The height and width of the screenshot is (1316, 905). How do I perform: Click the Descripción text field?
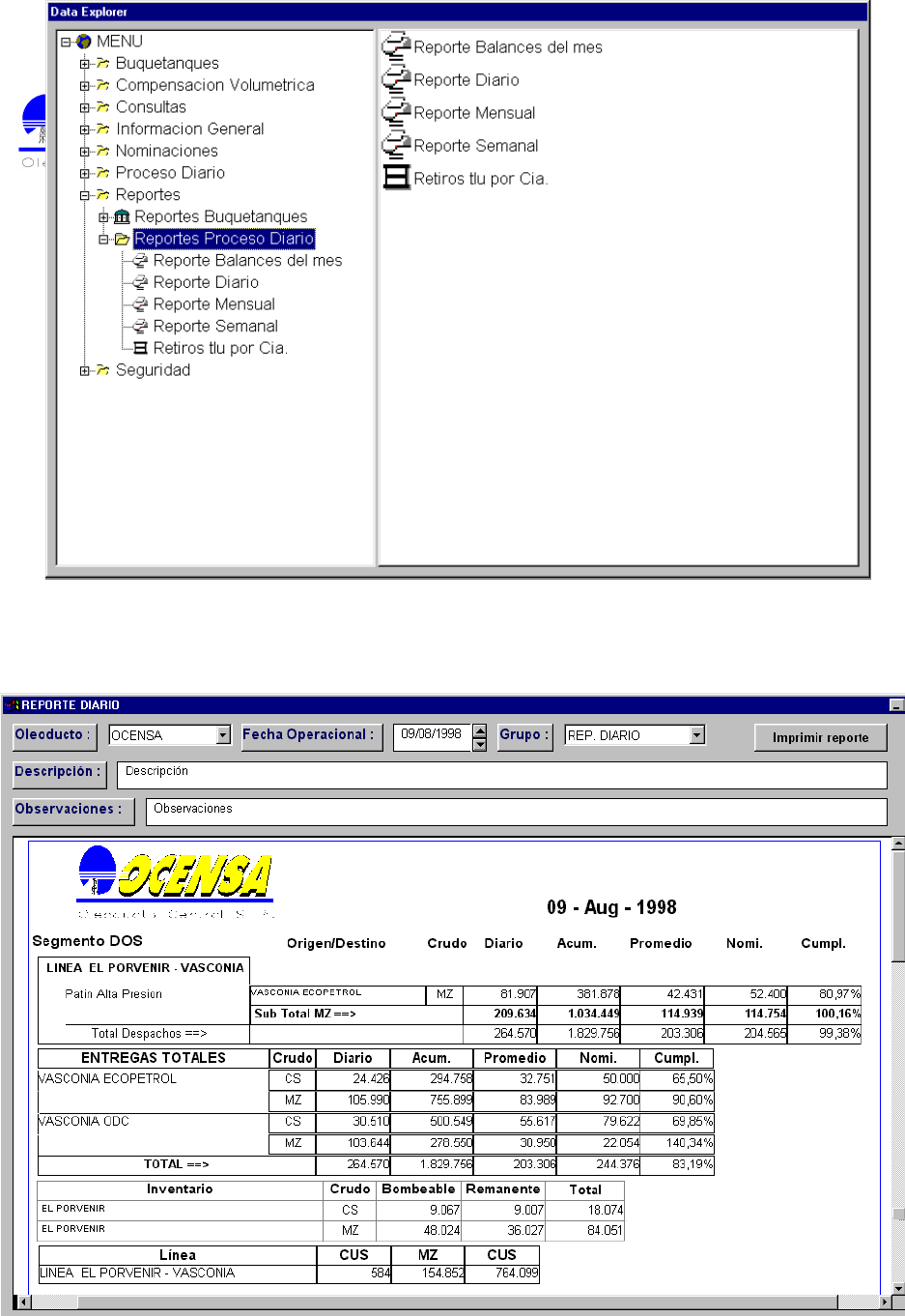pyautogui.click(x=502, y=776)
